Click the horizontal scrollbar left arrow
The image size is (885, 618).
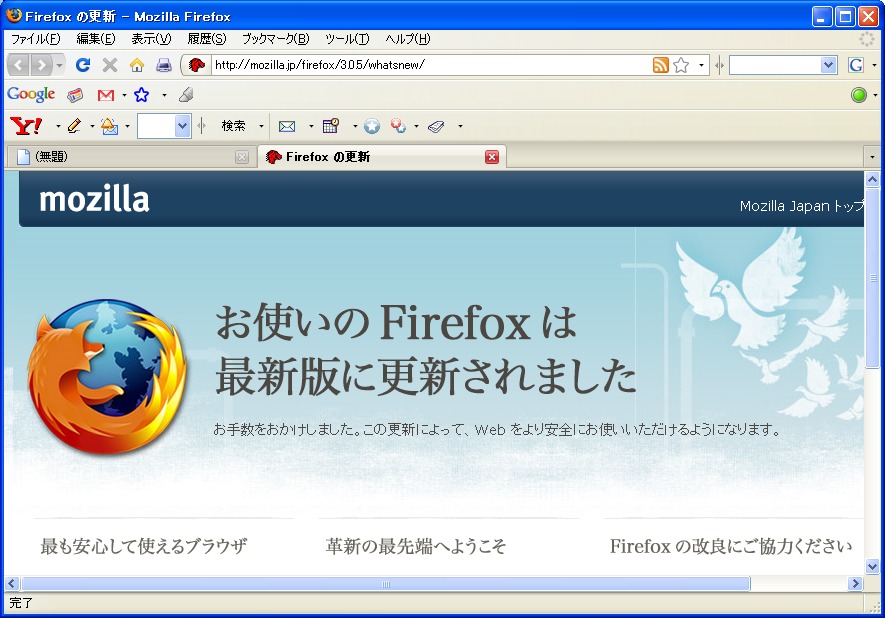(12, 584)
